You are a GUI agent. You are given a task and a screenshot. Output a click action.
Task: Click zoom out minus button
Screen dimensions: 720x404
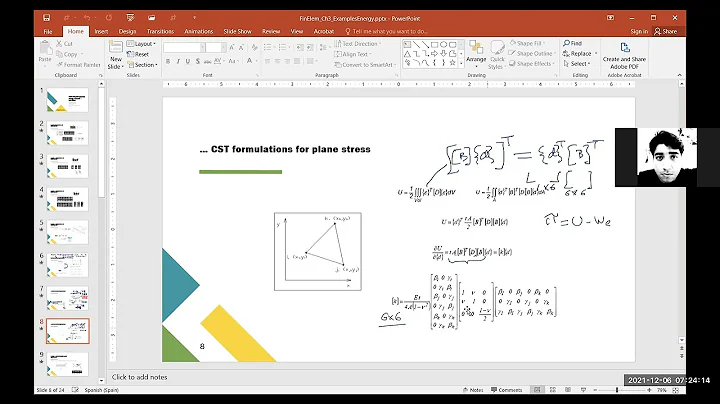[595, 390]
